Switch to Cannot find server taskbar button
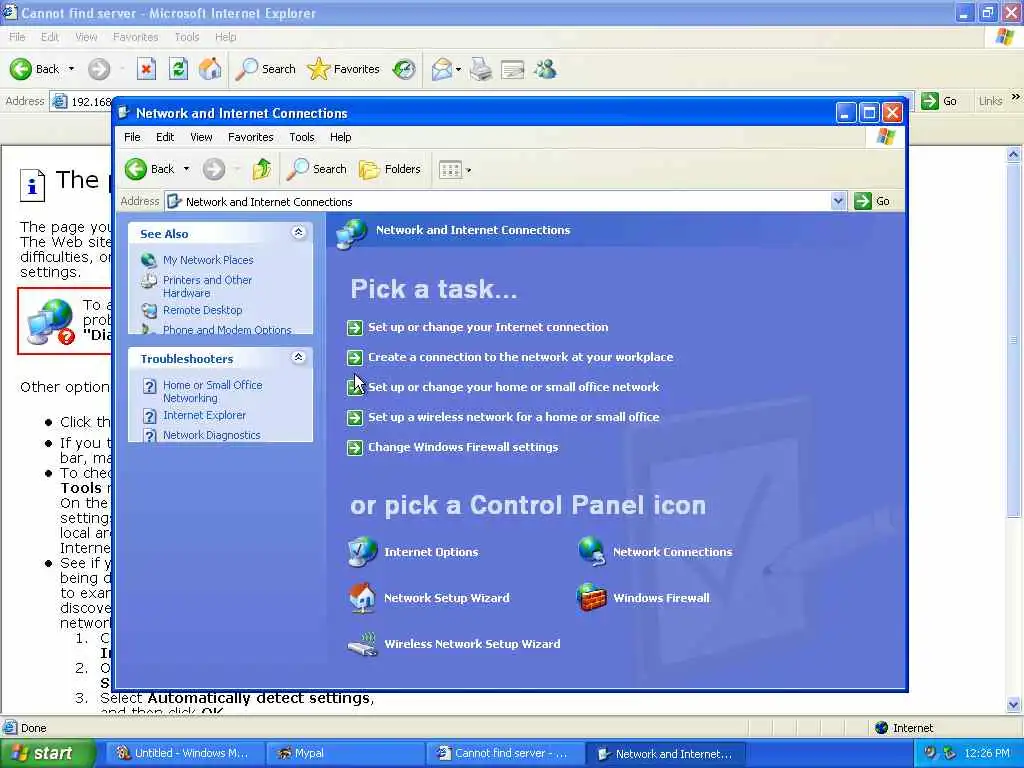The height and width of the screenshot is (768, 1024). [x=504, y=754]
